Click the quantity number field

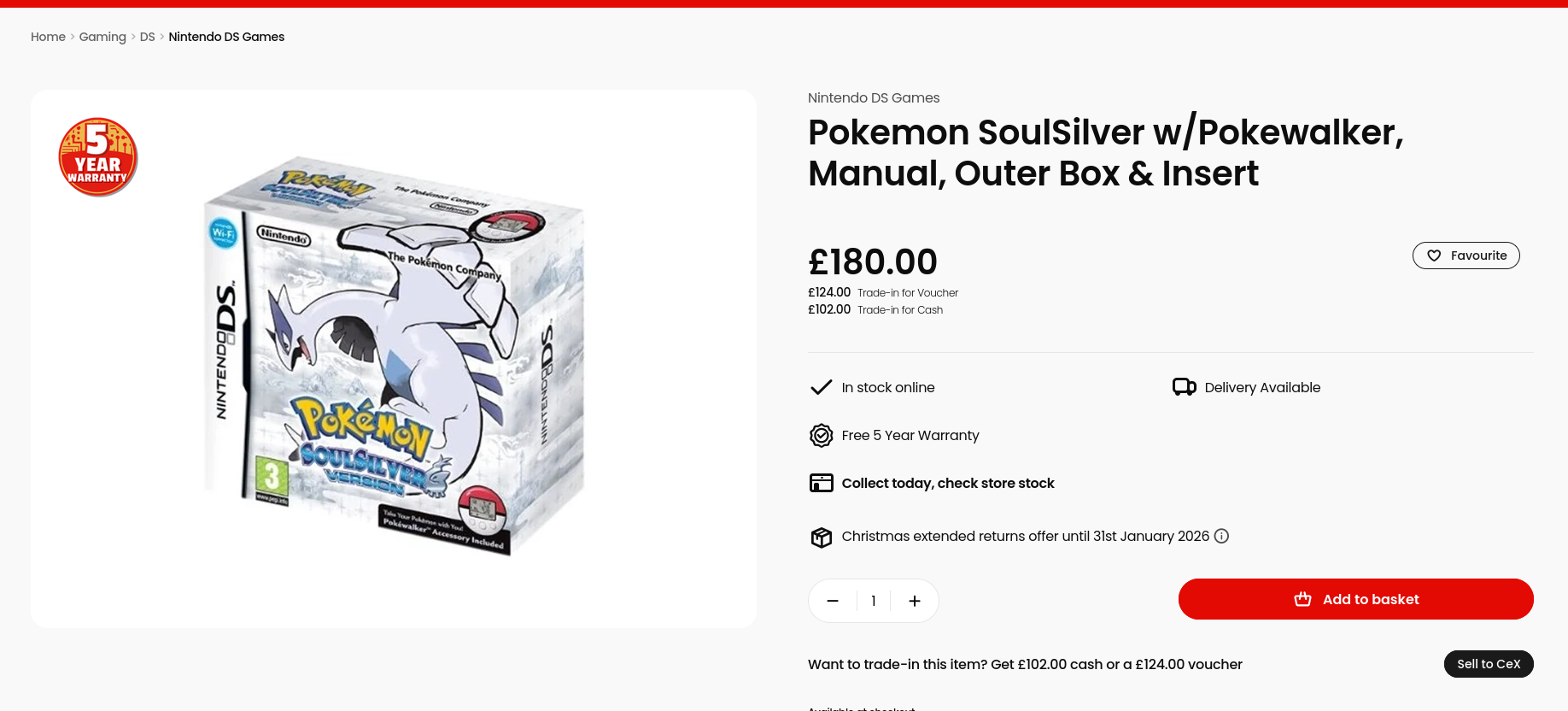coord(874,601)
